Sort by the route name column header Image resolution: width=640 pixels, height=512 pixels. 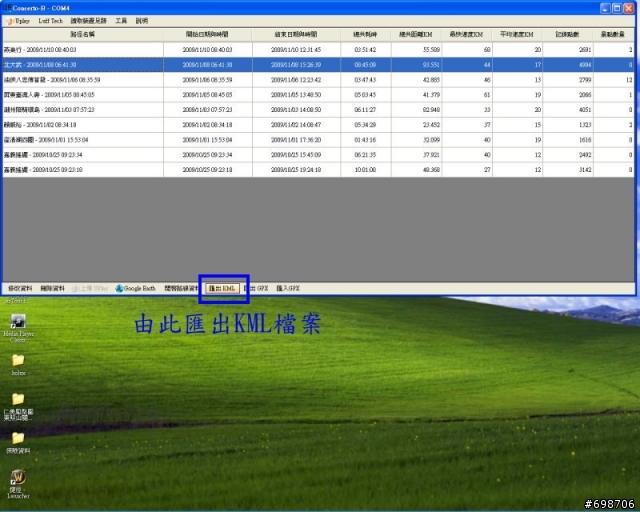83,34
